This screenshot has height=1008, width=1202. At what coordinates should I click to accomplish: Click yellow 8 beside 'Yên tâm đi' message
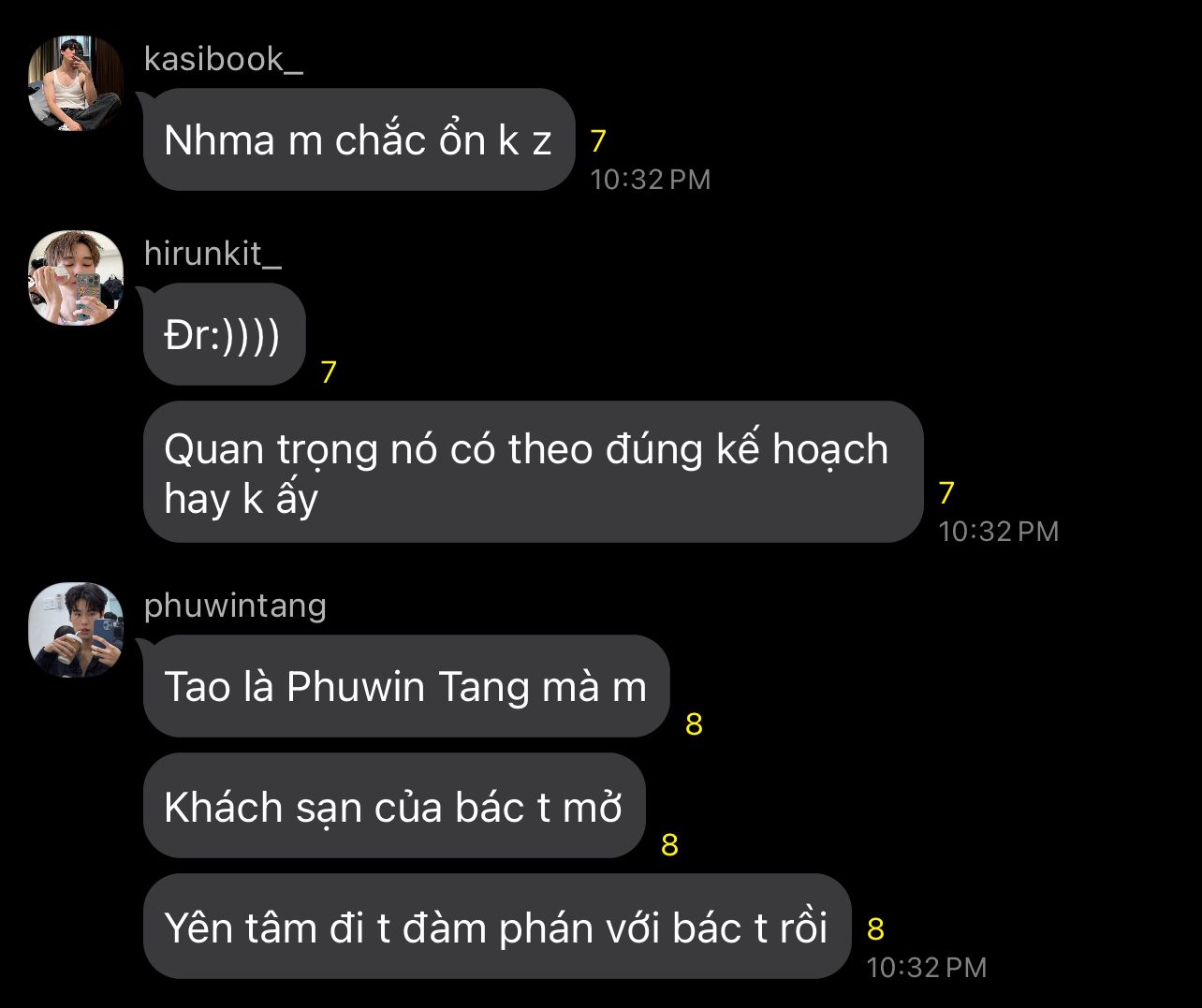(875, 929)
